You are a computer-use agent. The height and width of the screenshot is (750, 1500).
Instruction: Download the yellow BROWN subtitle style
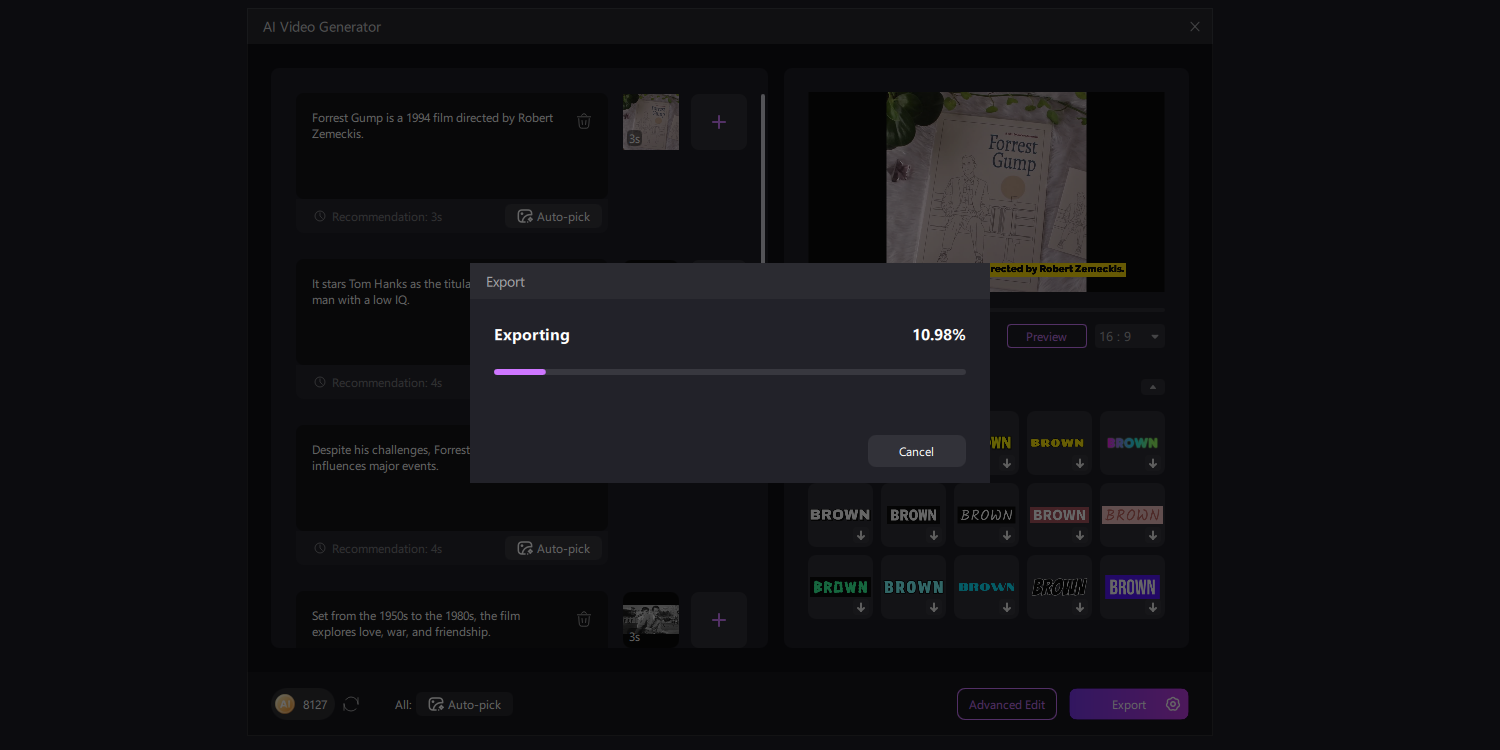[x=1080, y=464]
